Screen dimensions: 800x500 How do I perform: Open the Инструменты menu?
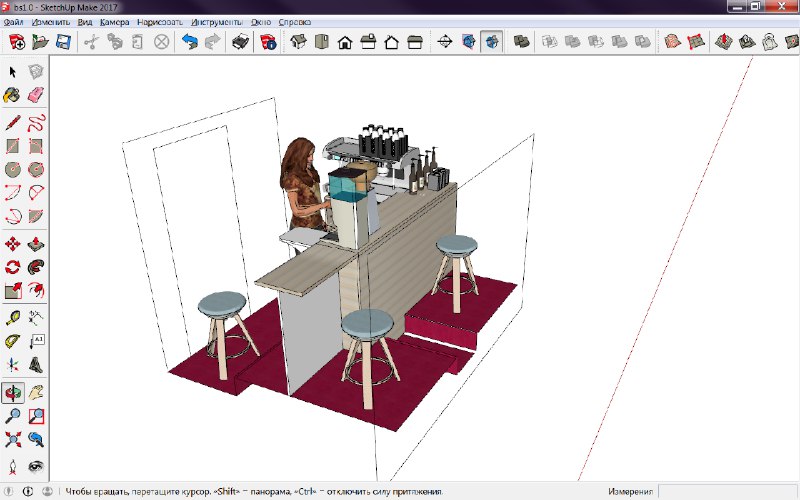pos(216,20)
